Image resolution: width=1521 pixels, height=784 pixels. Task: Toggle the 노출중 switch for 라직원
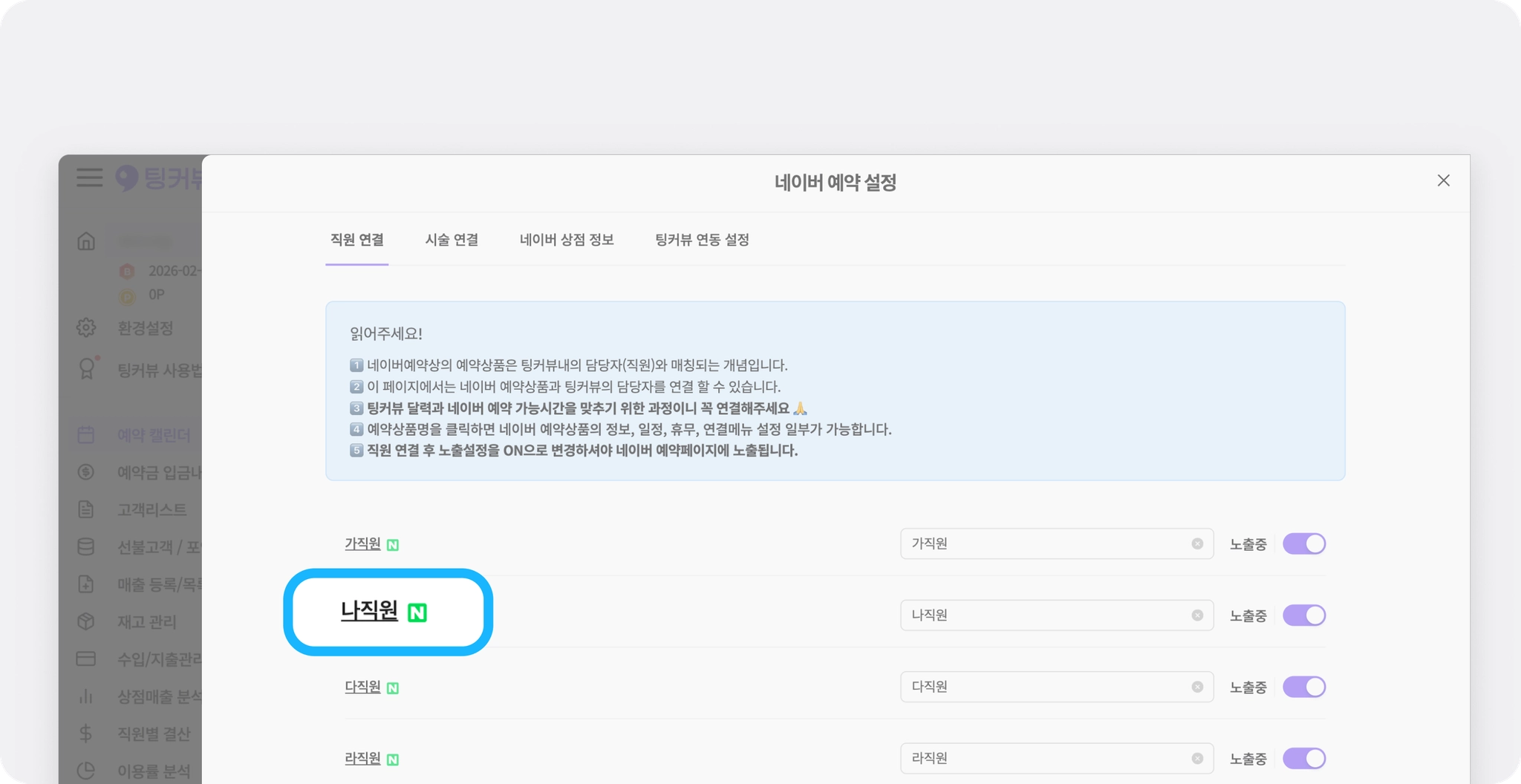coord(1304,758)
